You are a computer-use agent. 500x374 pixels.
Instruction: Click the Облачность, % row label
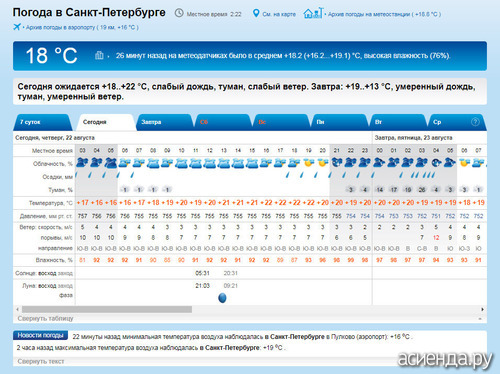click(53, 164)
